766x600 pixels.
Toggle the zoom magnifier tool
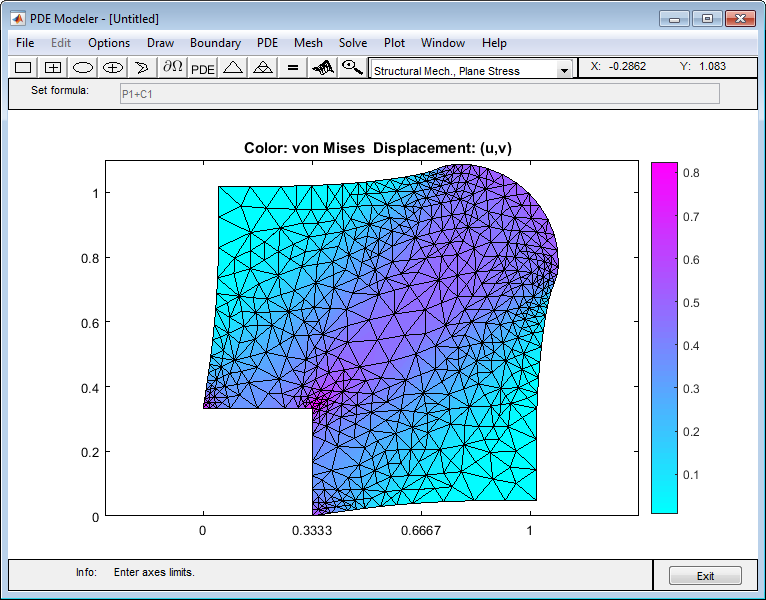click(351, 68)
